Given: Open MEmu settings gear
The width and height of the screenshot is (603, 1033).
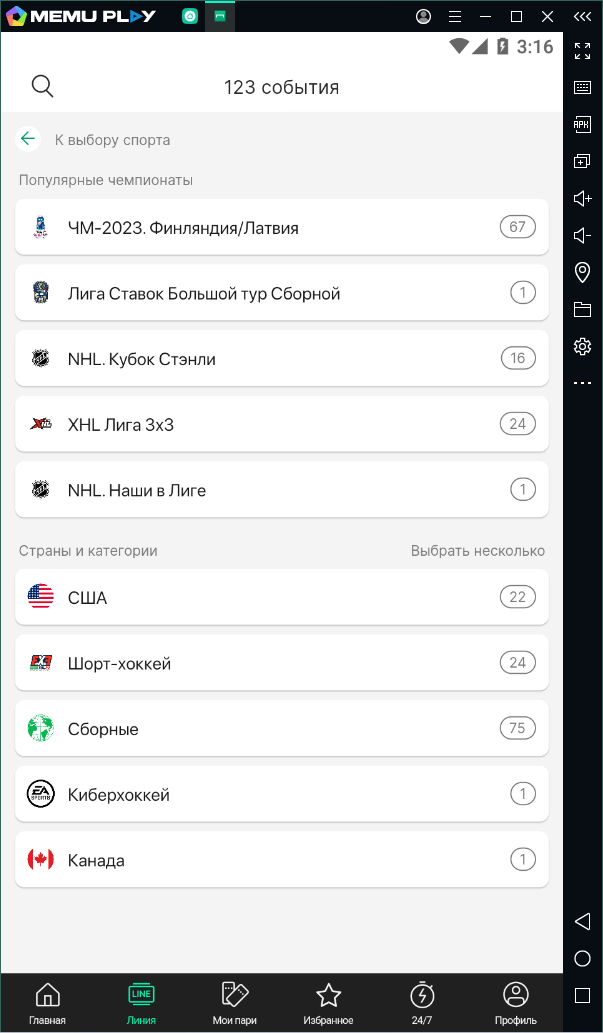Looking at the screenshot, I should (582, 346).
